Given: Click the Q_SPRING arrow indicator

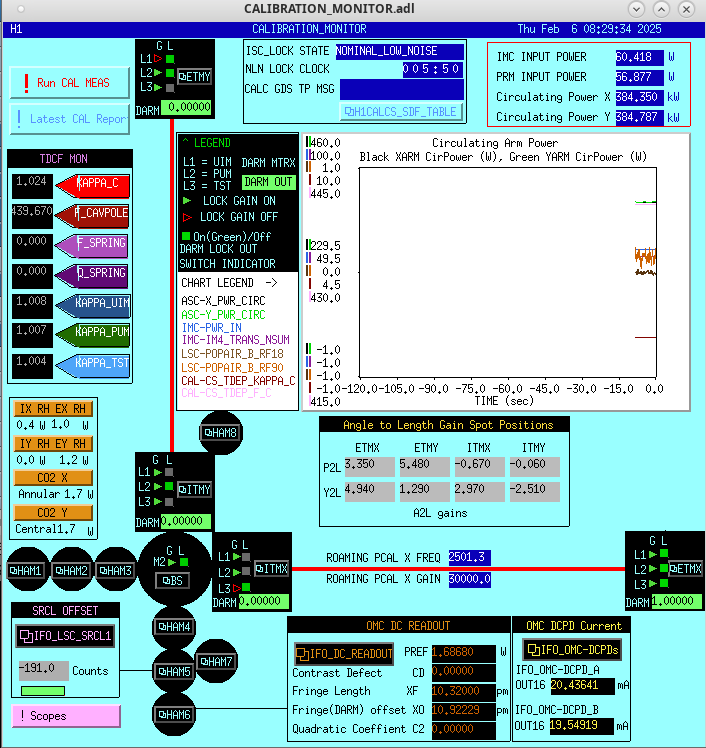Looking at the screenshot, I should tap(93, 276).
